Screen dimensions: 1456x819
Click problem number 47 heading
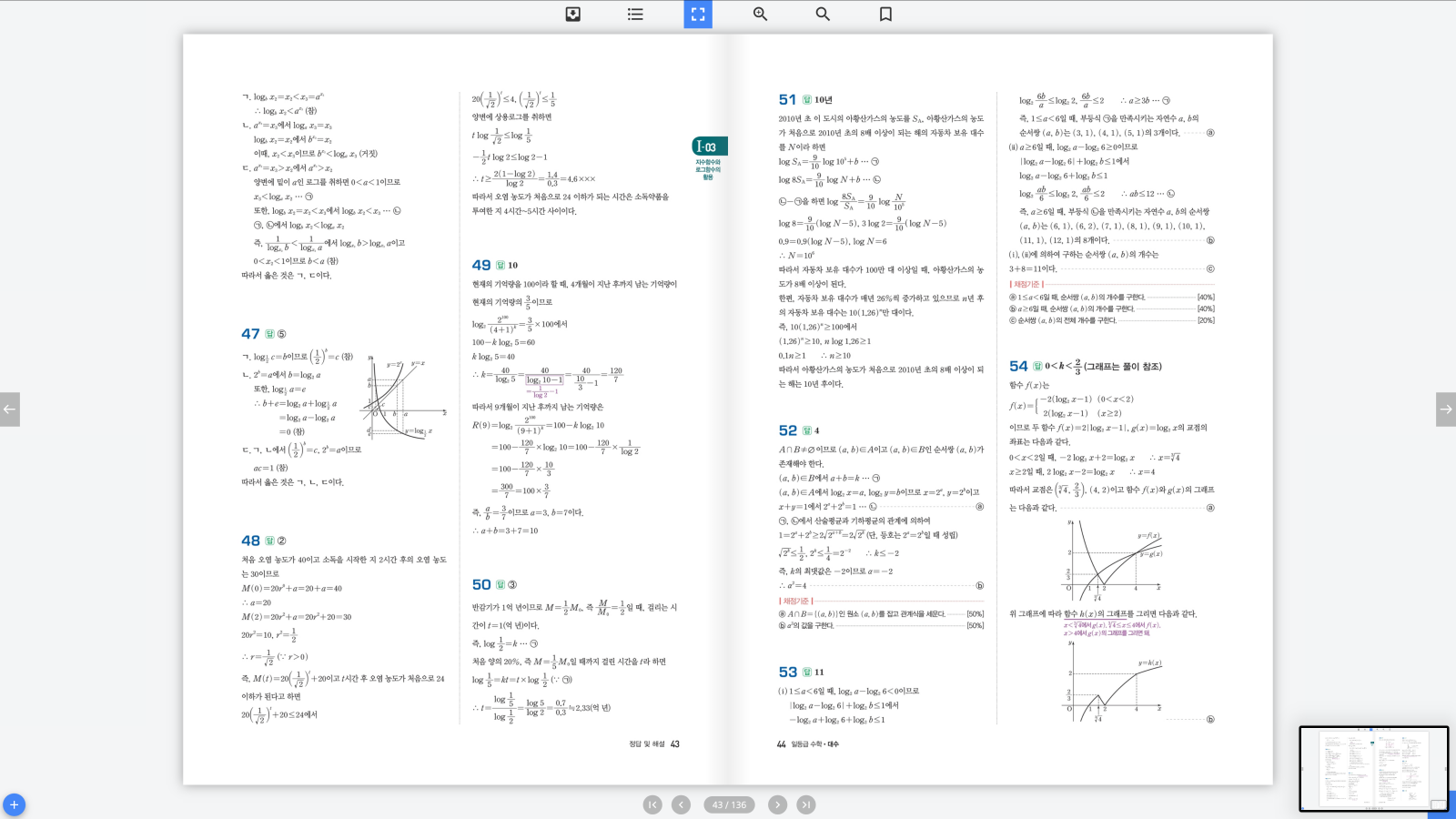pyautogui.click(x=250, y=334)
